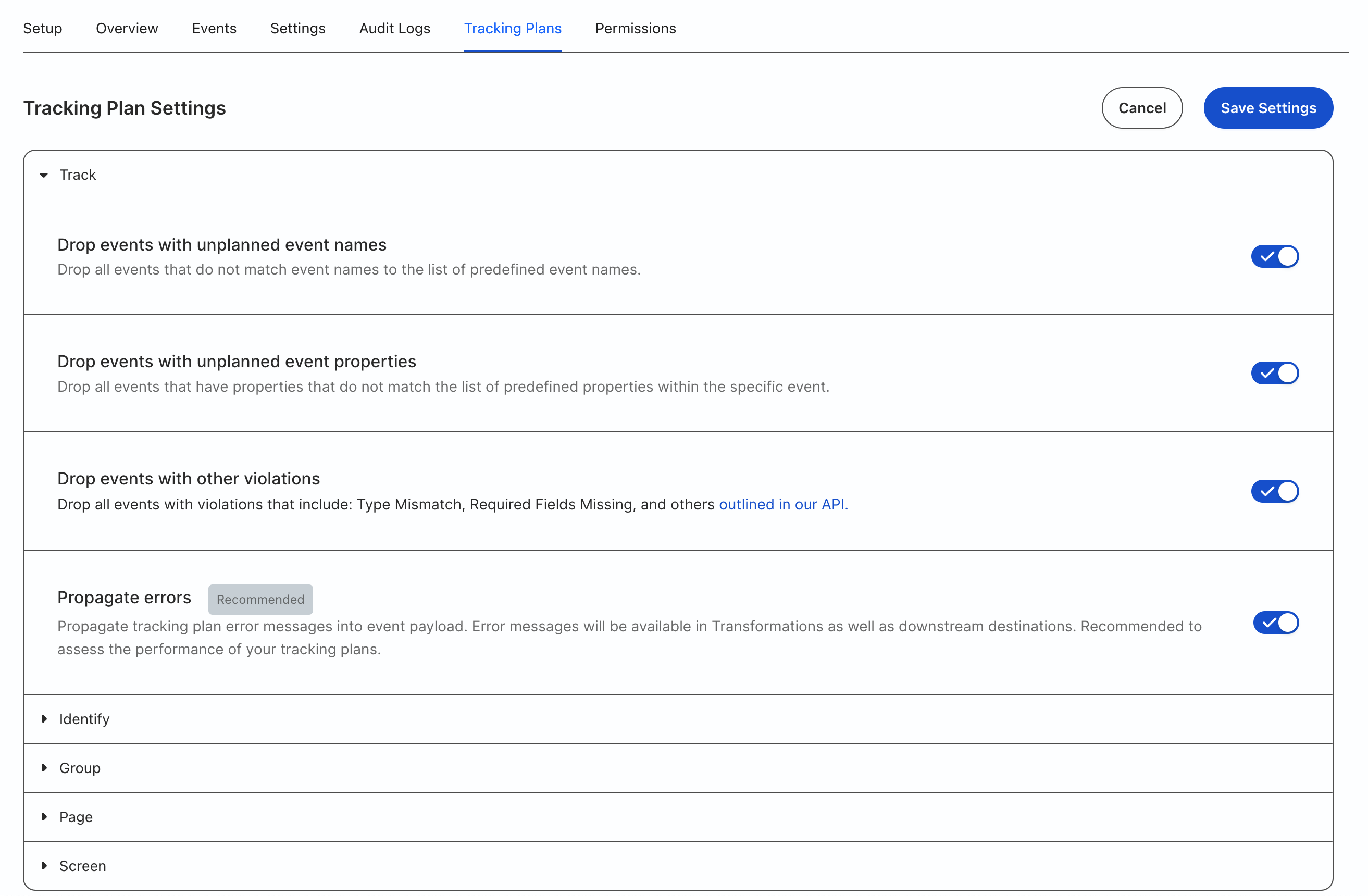Expand the Screen section
The image size is (1368, 896).
44,866
